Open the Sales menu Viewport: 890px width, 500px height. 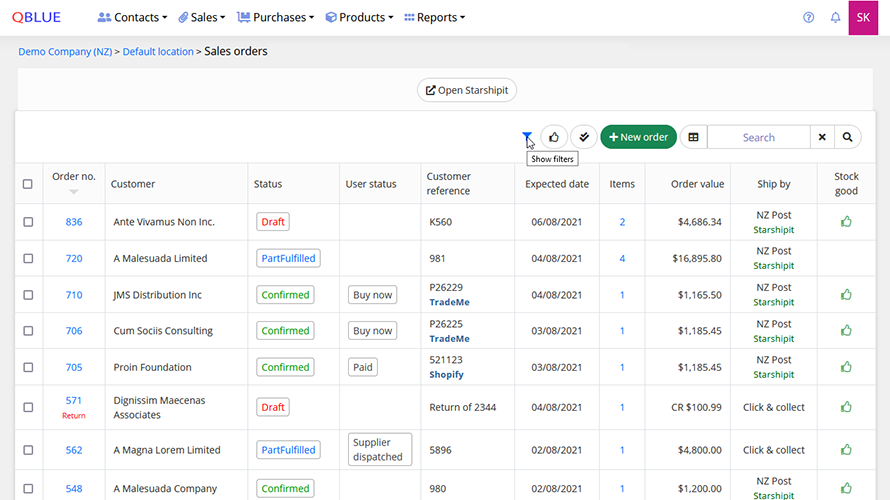(201, 18)
